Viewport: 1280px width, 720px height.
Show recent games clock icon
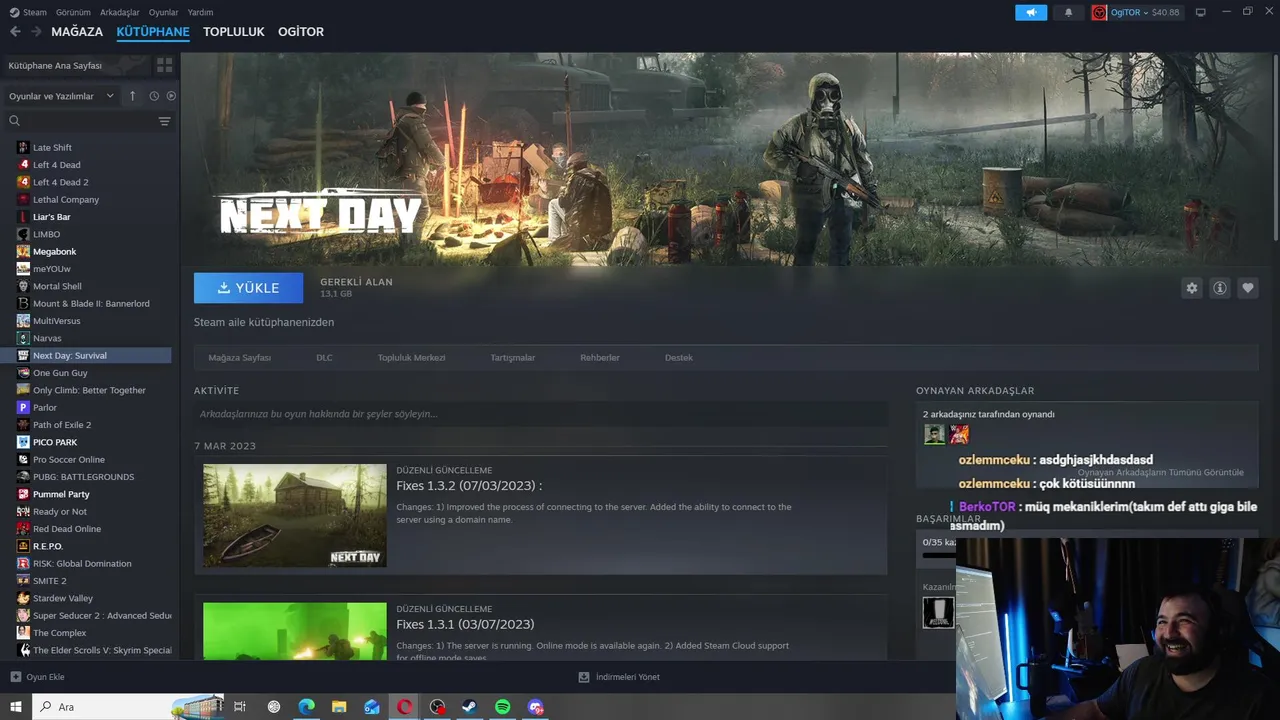154,96
